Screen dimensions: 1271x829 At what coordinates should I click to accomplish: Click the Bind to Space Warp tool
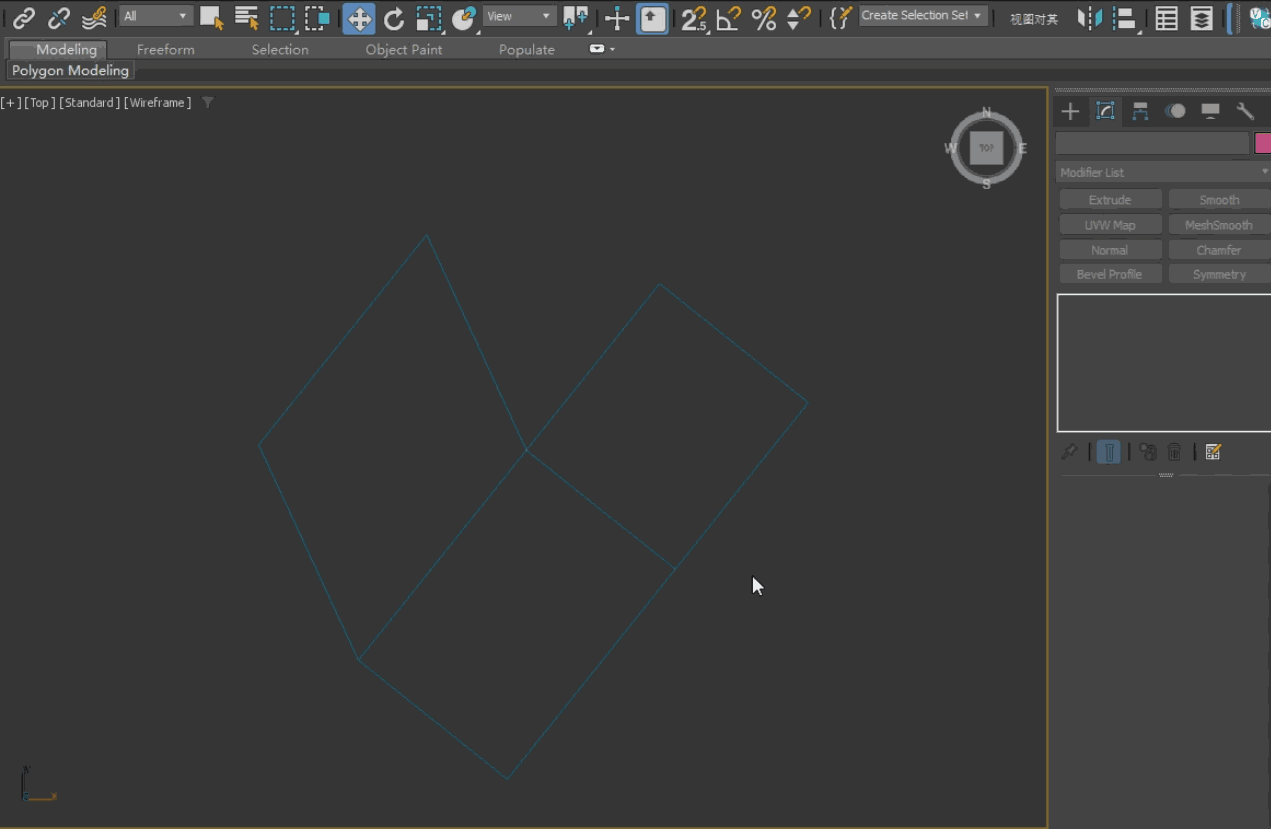(x=94, y=17)
